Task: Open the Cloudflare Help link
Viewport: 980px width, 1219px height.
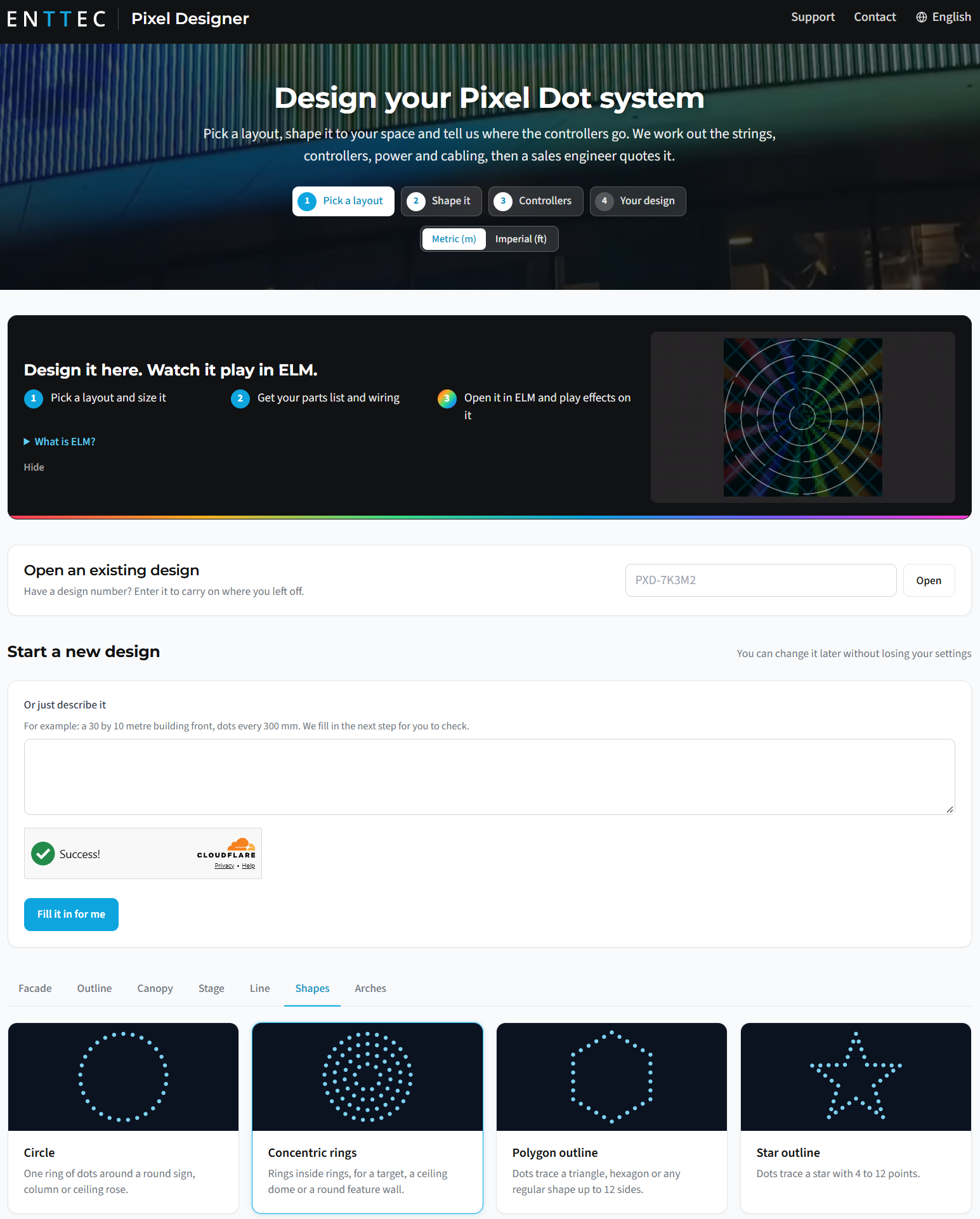Action: (248, 866)
